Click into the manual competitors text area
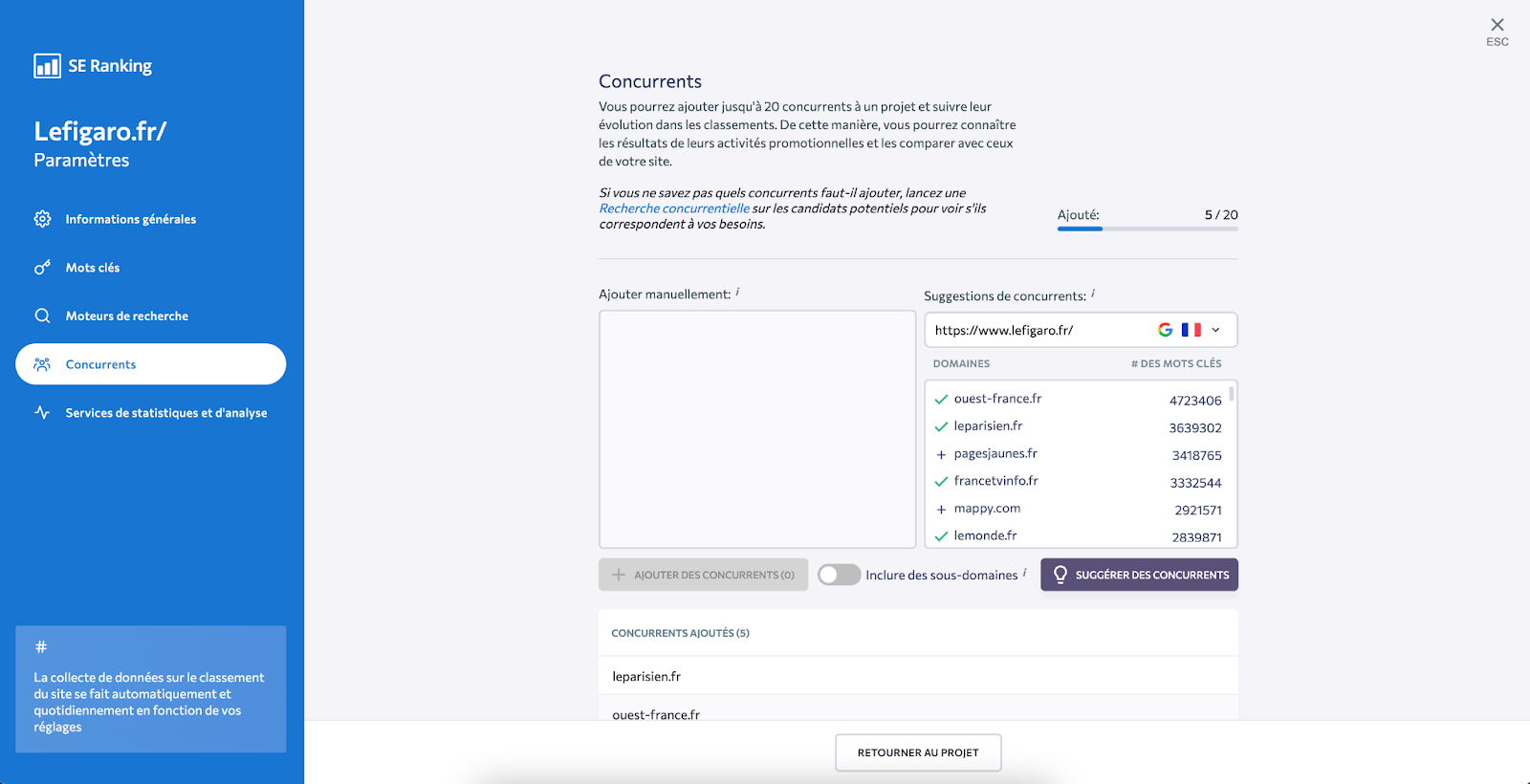This screenshot has width=1530, height=784. click(x=757, y=429)
